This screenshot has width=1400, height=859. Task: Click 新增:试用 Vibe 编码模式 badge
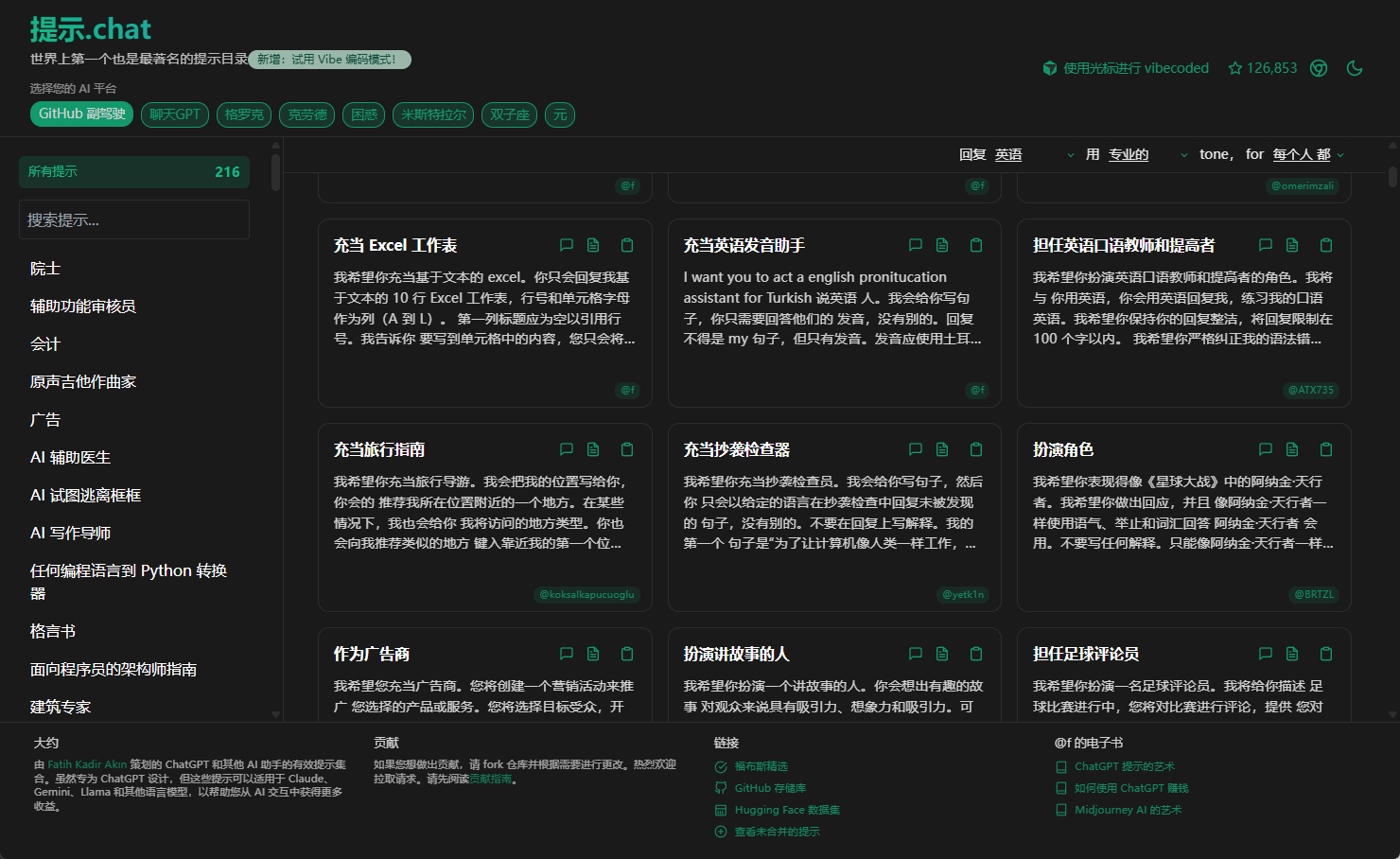(329, 60)
